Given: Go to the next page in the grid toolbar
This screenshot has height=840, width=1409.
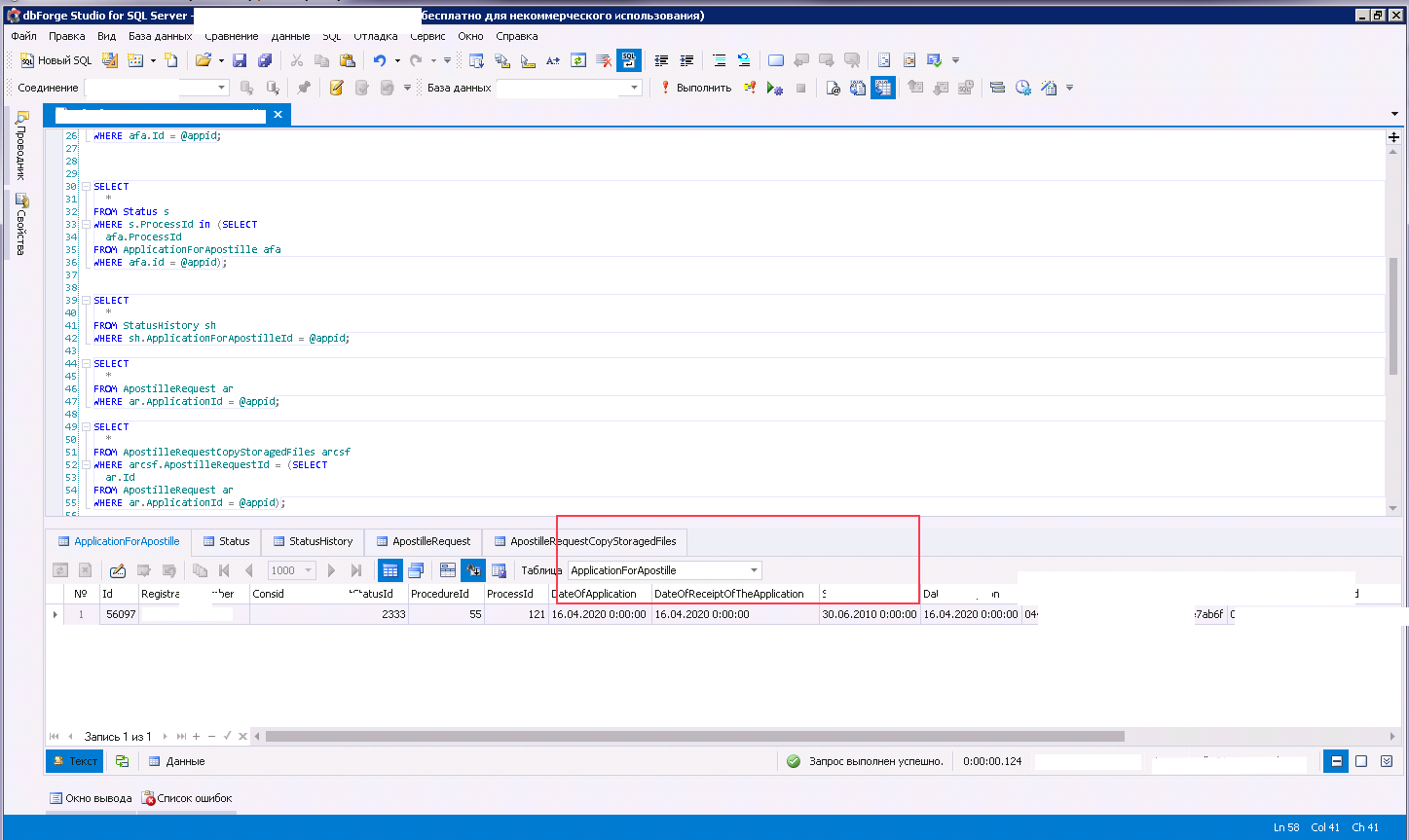Looking at the screenshot, I should pyautogui.click(x=331, y=570).
